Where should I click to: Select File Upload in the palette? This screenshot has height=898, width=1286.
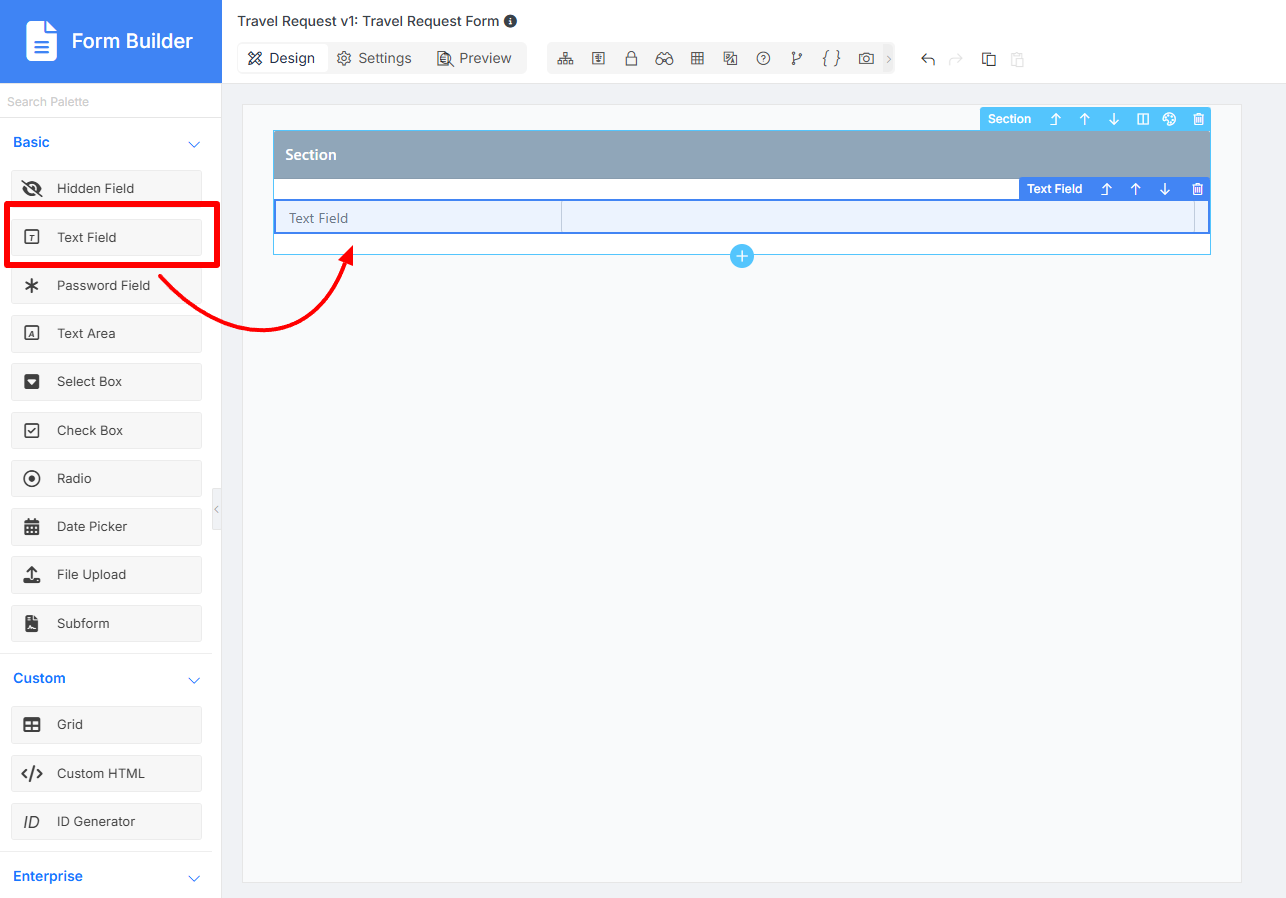pos(106,574)
